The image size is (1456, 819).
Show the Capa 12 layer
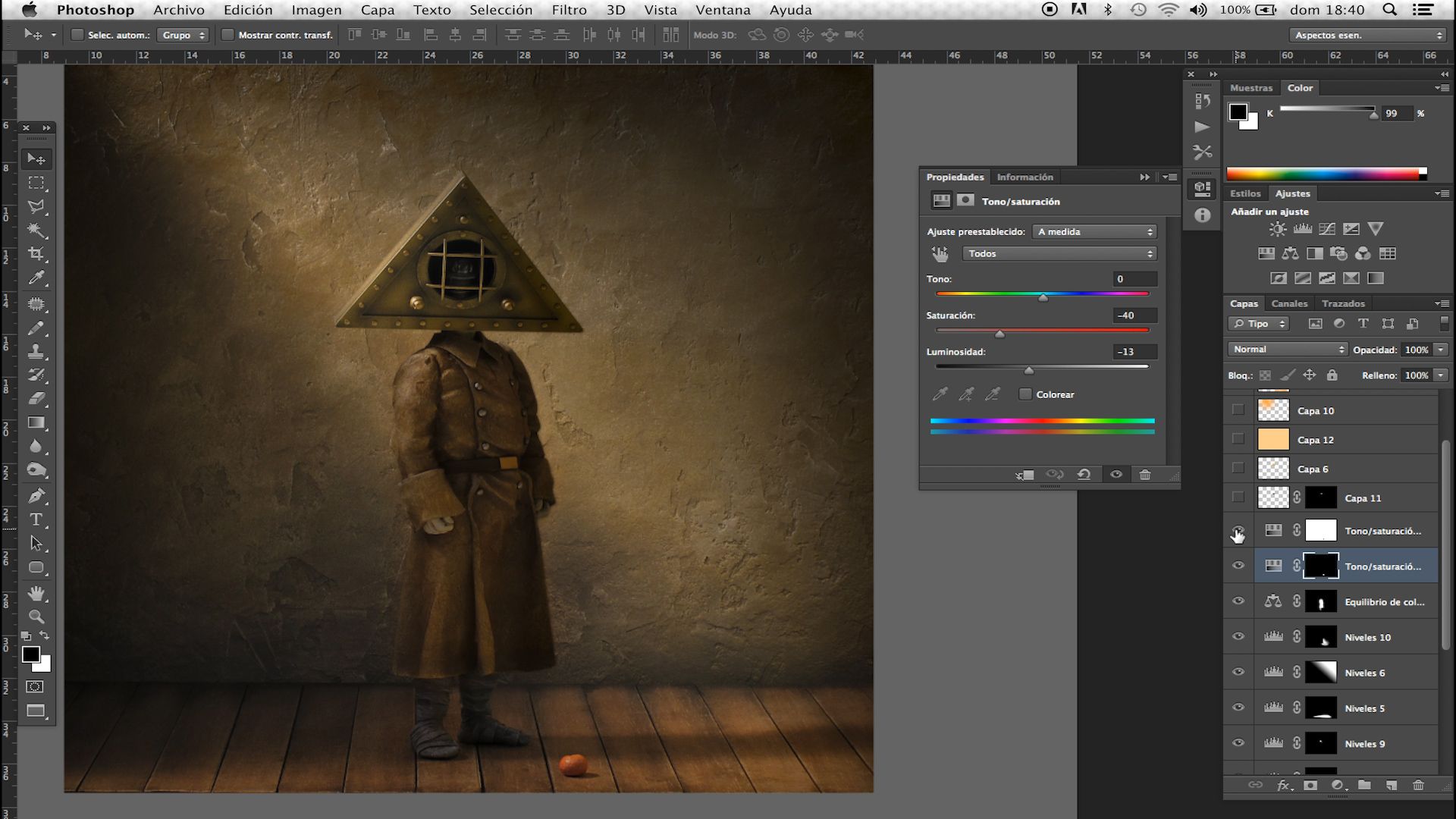[x=1238, y=439]
